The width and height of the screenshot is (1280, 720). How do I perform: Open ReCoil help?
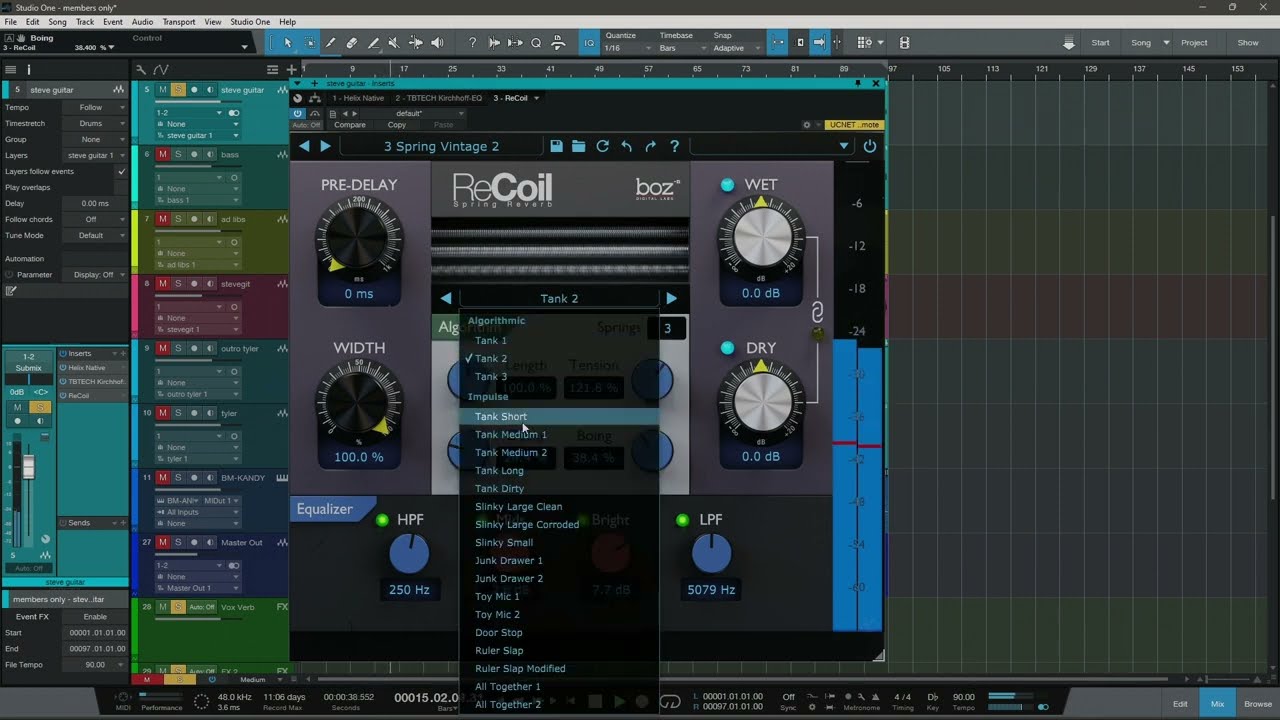(x=675, y=146)
